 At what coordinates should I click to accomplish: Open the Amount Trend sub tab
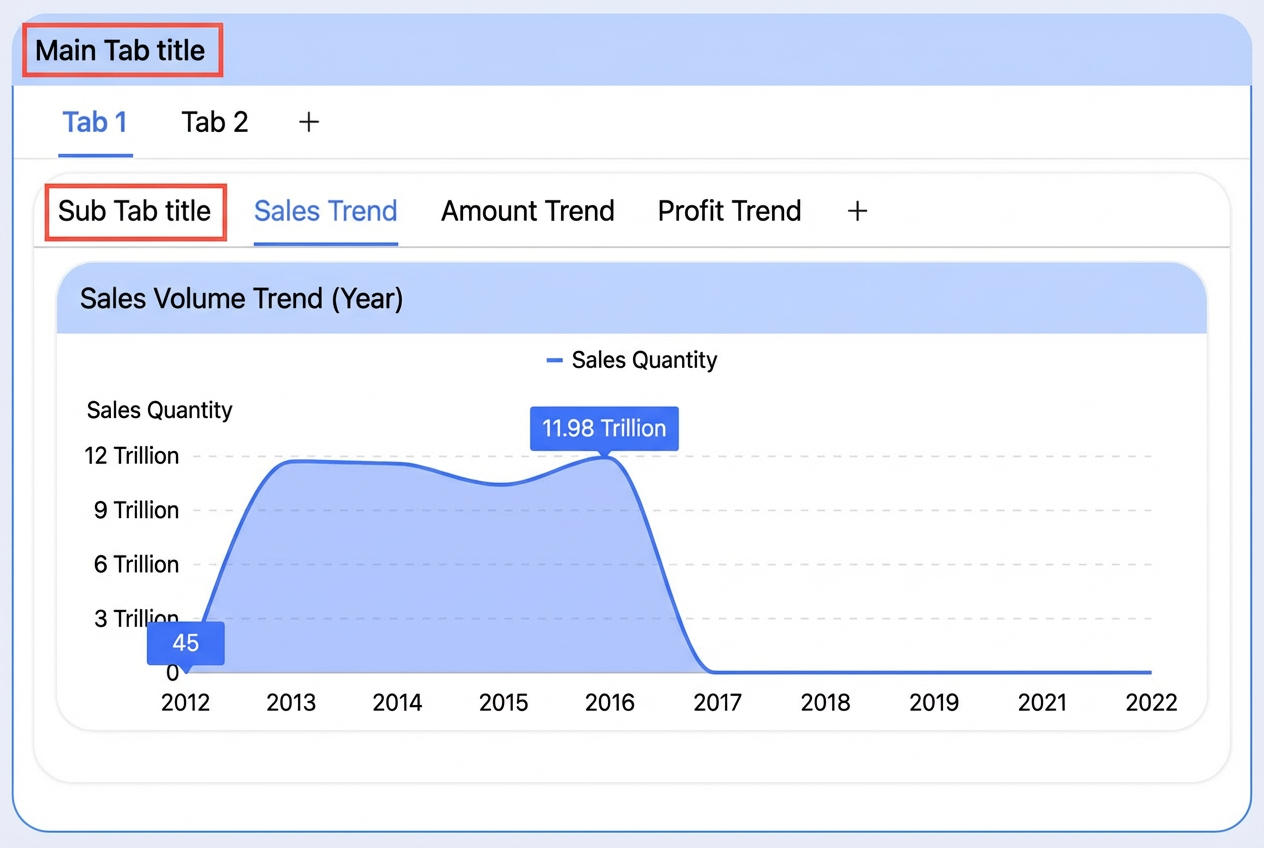[528, 211]
